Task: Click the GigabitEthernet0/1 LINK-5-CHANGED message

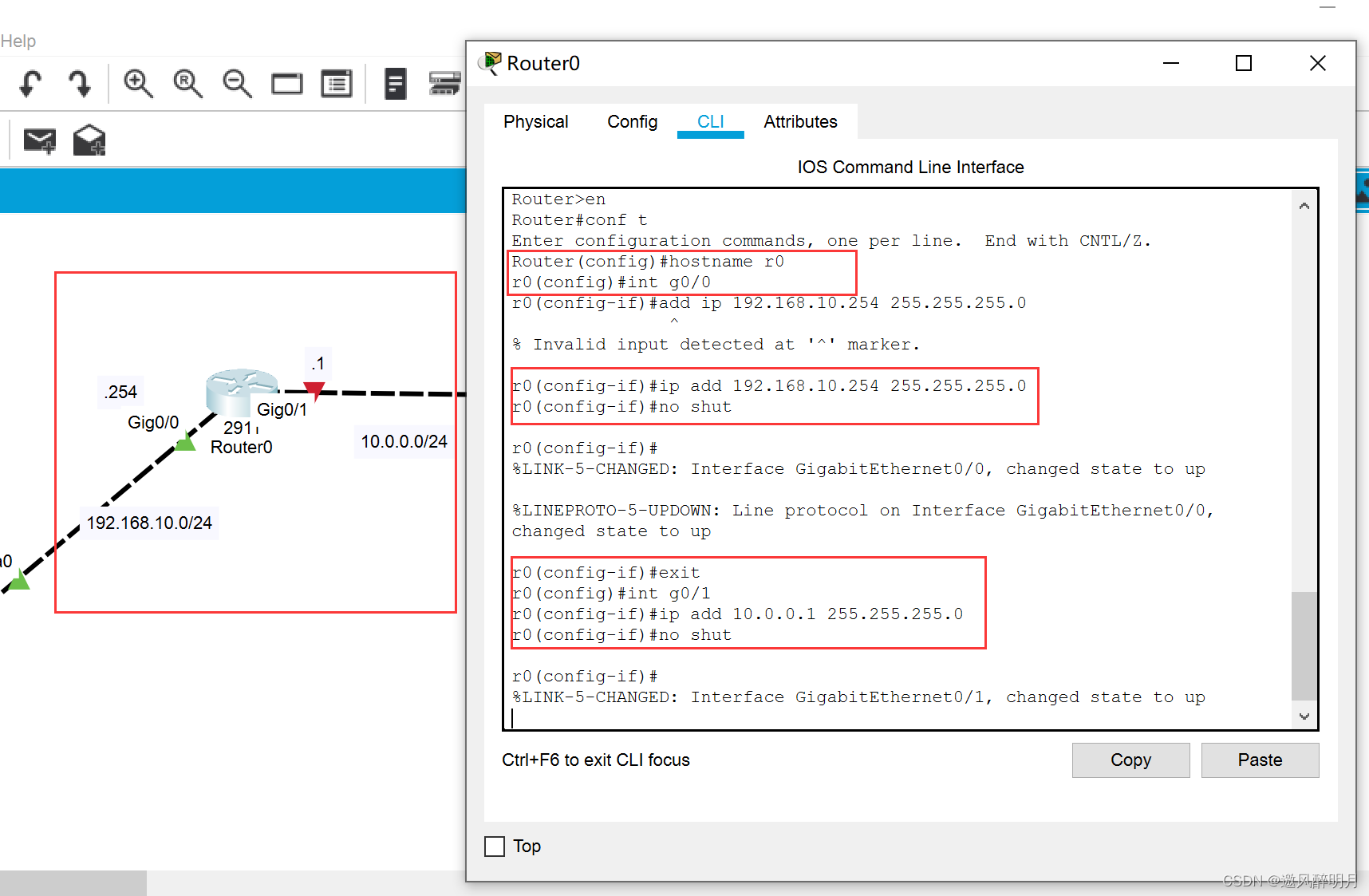Action: click(x=858, y=697)
